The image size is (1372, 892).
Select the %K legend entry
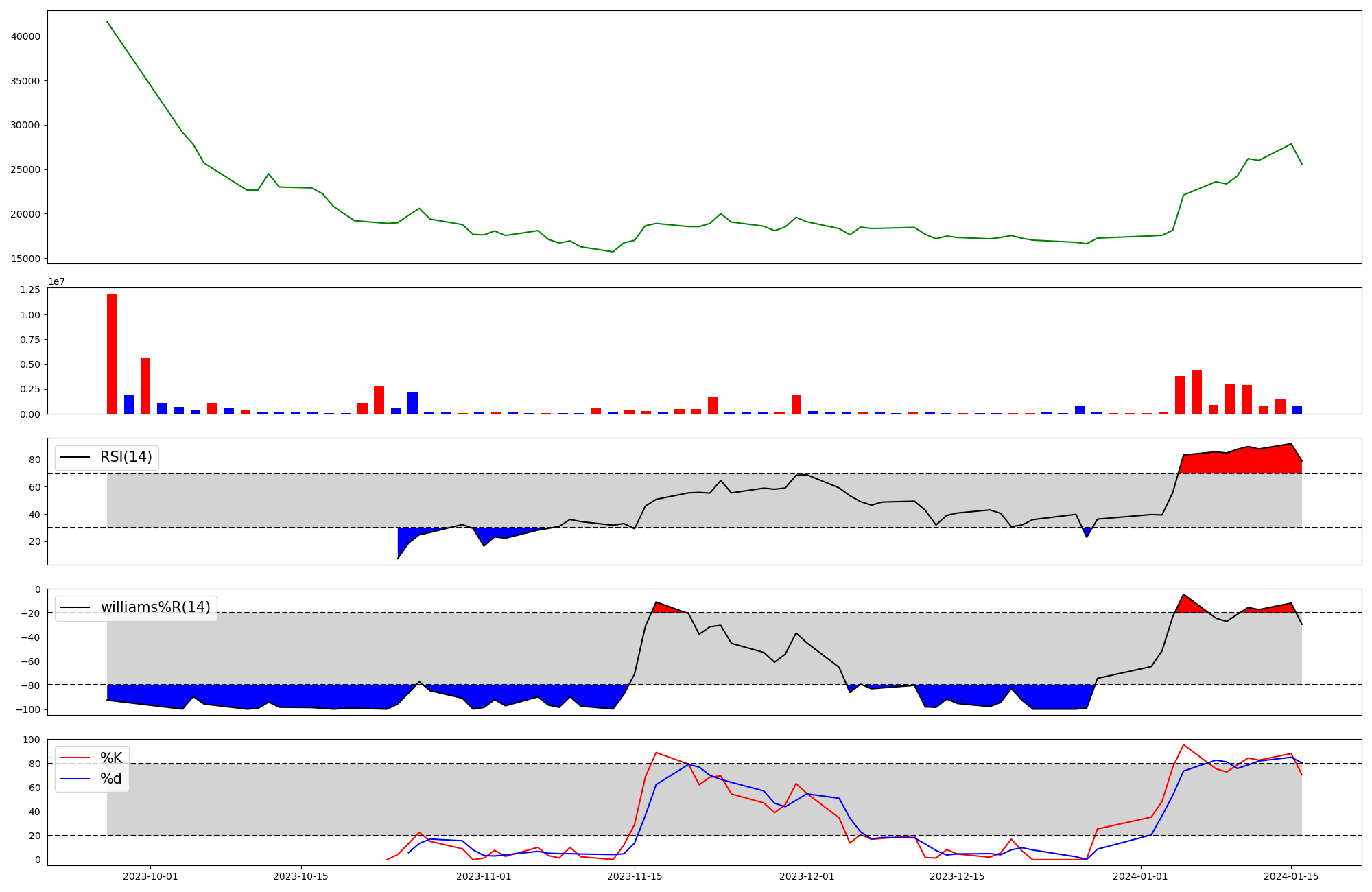point(111,758)
